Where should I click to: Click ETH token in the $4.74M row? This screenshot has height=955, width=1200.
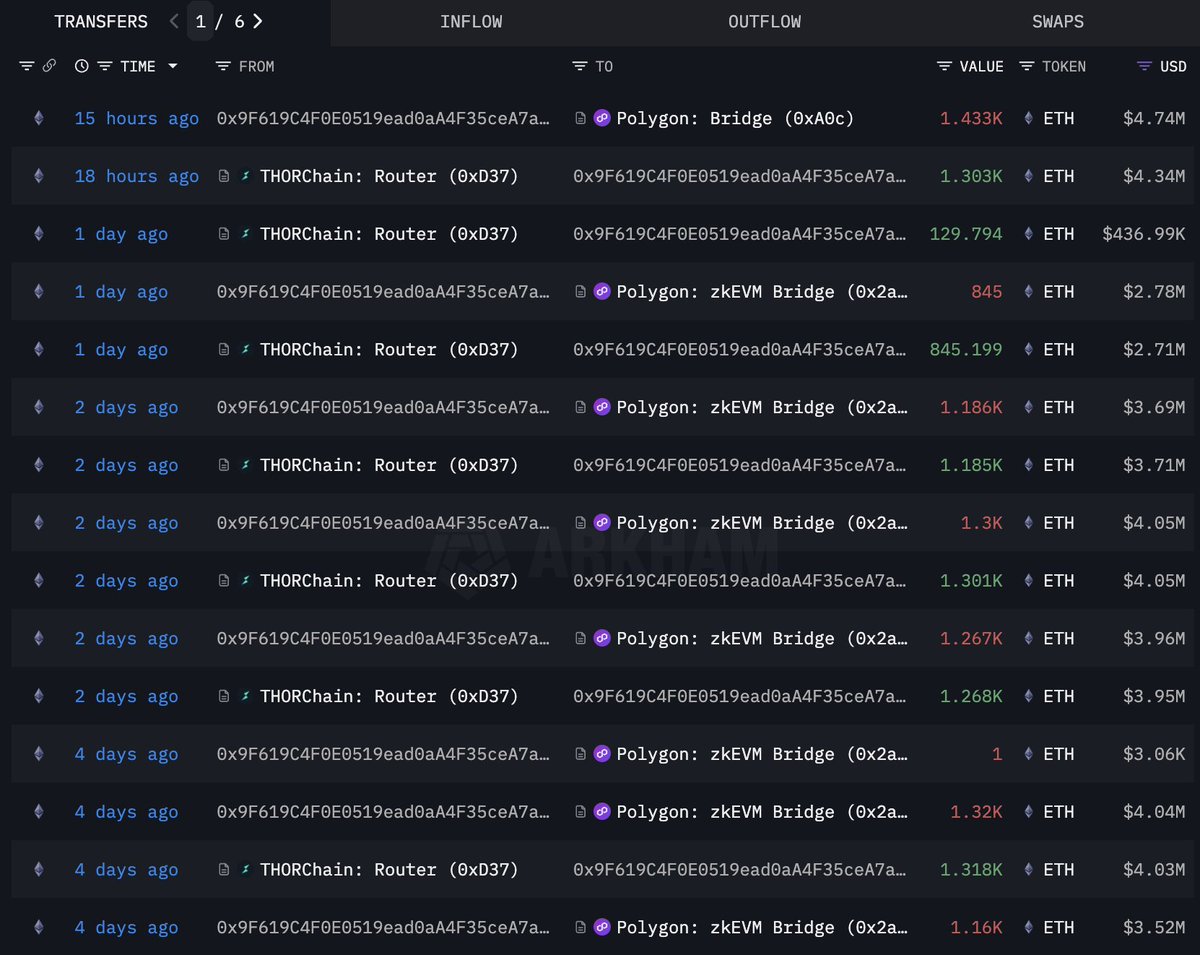click(x=1059, y=118)
